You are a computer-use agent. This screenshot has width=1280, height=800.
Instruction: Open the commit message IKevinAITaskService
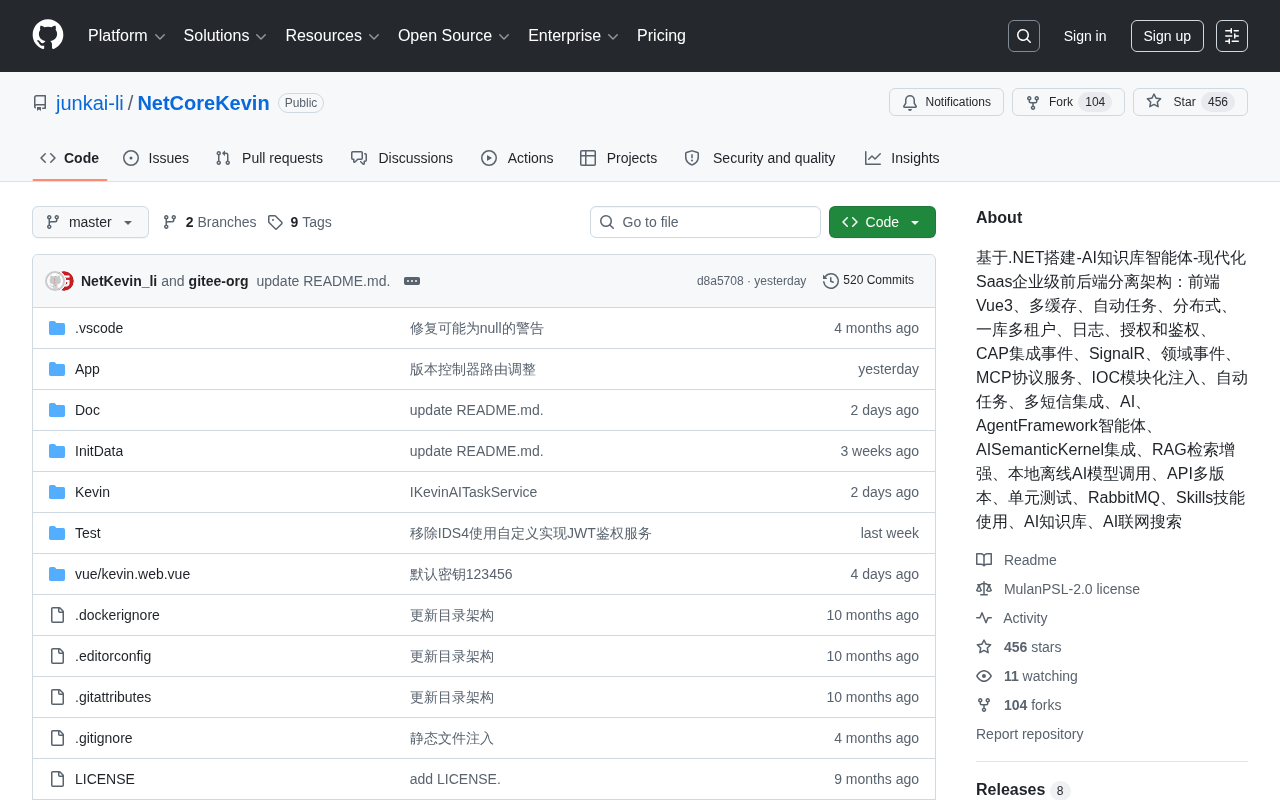click(473, 492)
